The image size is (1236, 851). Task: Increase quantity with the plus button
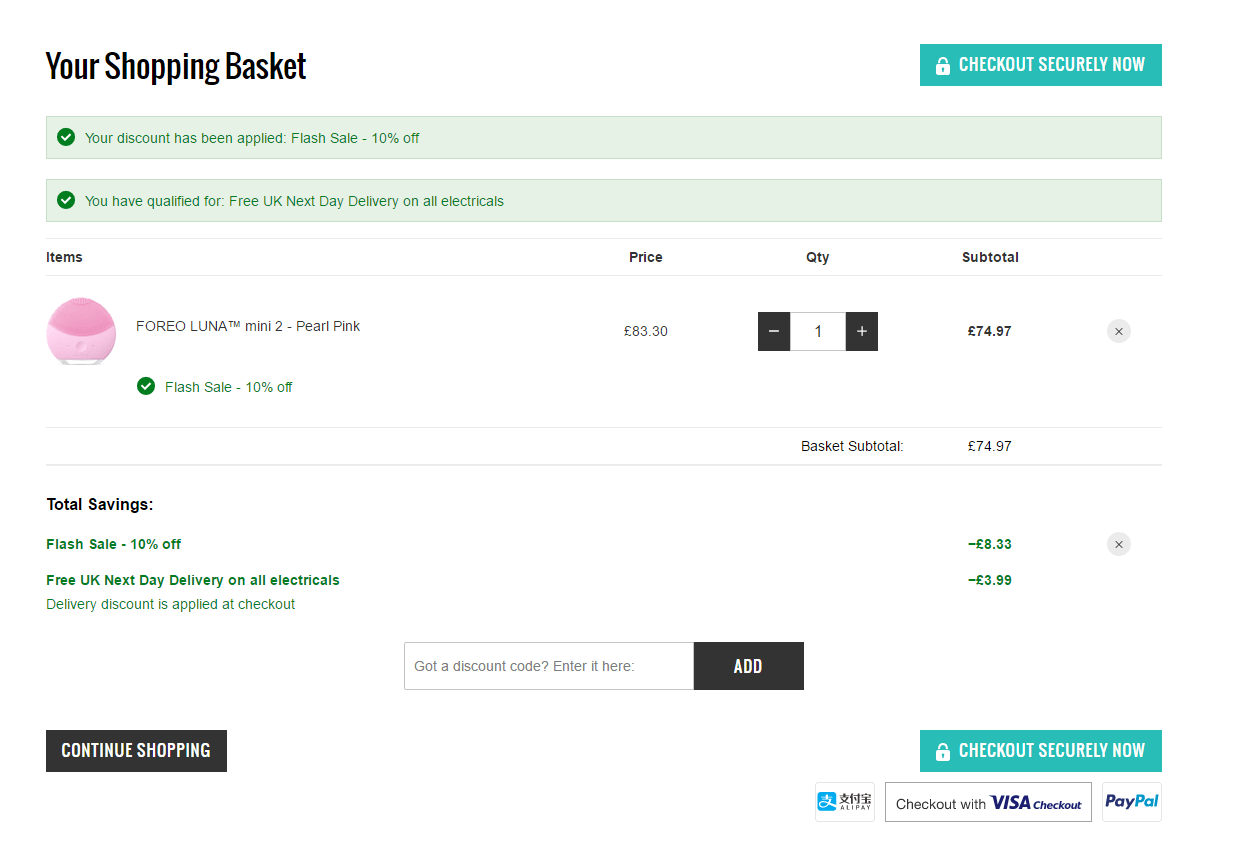point(862,331)
